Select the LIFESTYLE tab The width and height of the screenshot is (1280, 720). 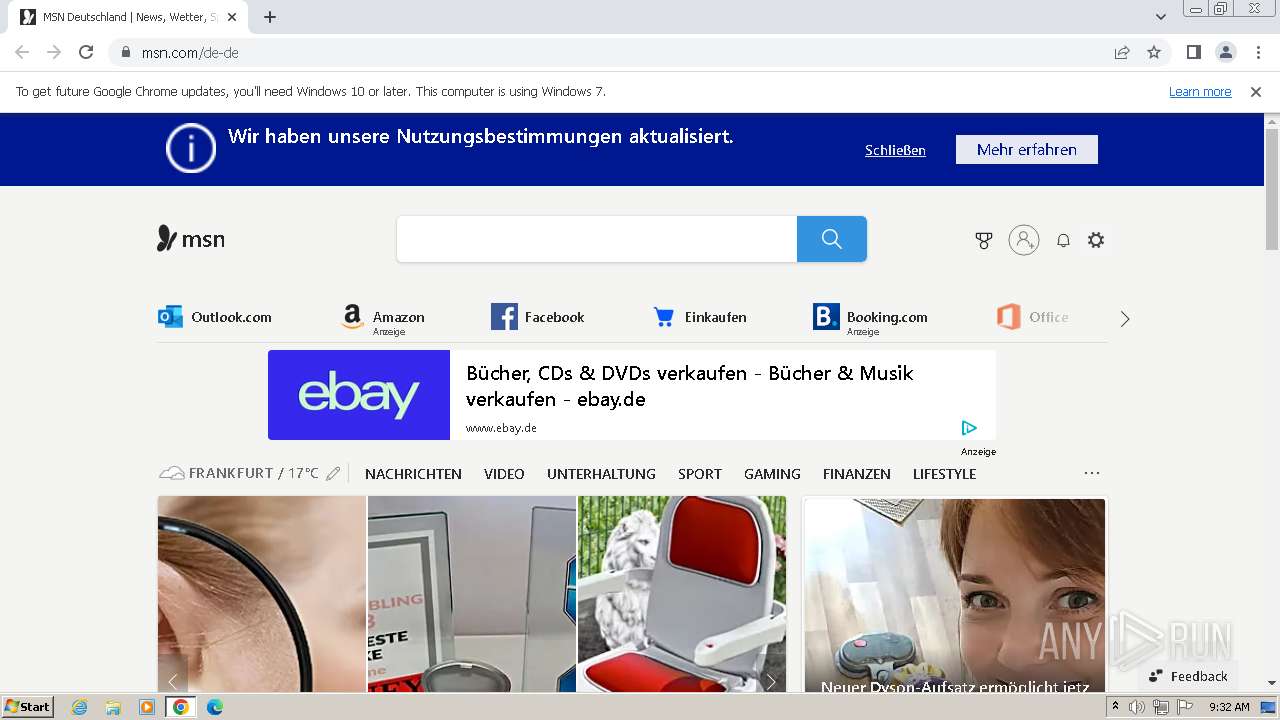pos(944,474)
